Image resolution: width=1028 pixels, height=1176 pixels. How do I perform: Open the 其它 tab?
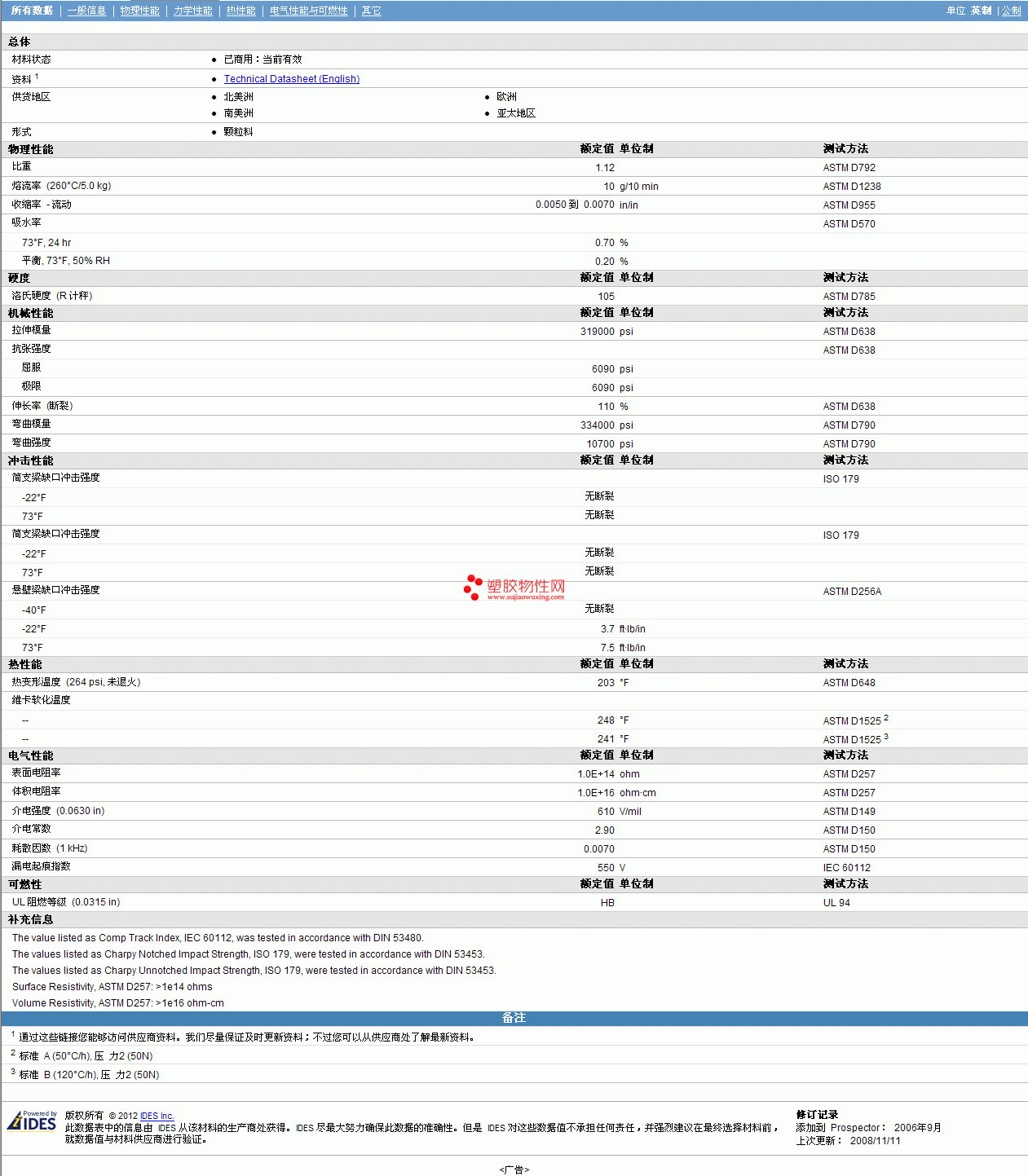pyautogui.click(x=371, y=11)
